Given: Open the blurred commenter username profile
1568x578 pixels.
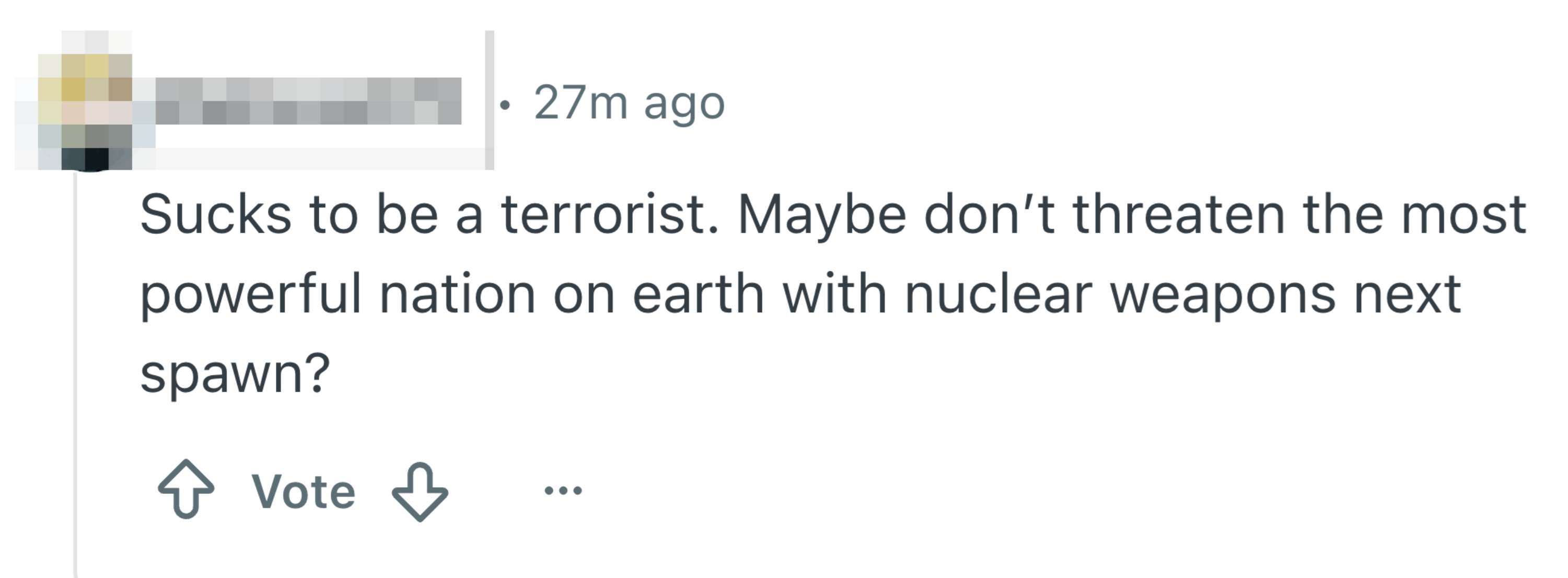Looking at the screenshot, I should click(308, 101).
